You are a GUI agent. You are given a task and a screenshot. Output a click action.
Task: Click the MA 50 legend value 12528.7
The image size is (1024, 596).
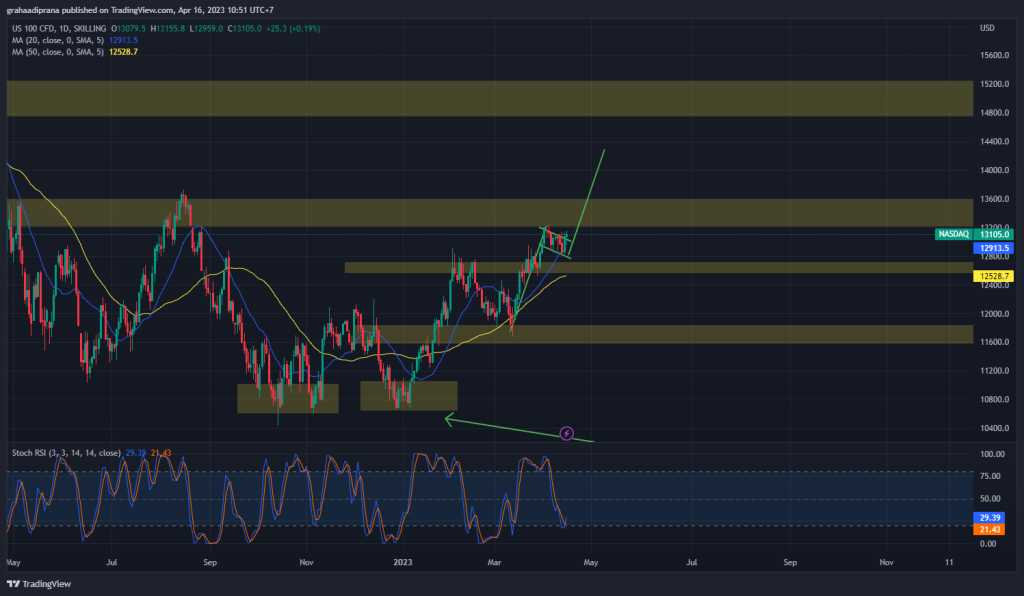123,52
